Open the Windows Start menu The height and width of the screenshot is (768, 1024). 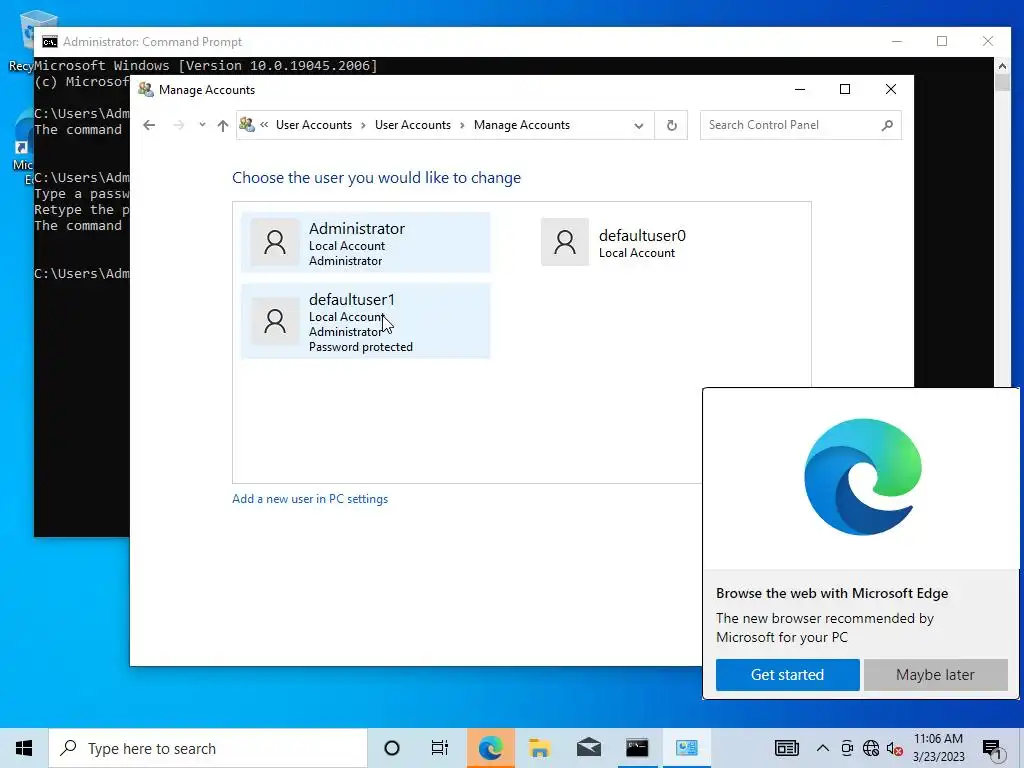click(x=24, y=748)
